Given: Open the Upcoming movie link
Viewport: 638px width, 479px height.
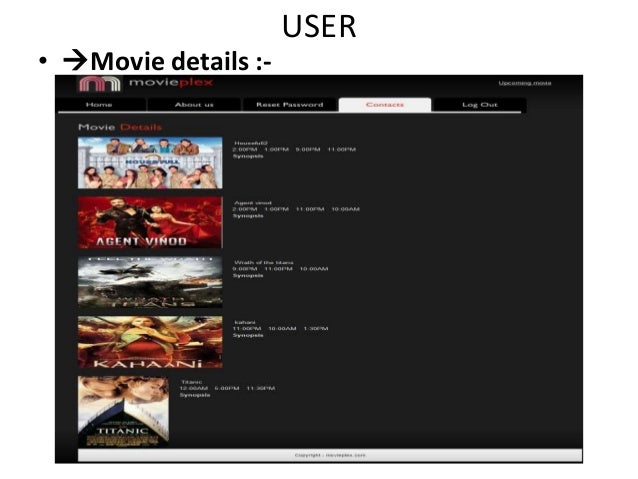Looking at the screenshot, I should point(525,83).
